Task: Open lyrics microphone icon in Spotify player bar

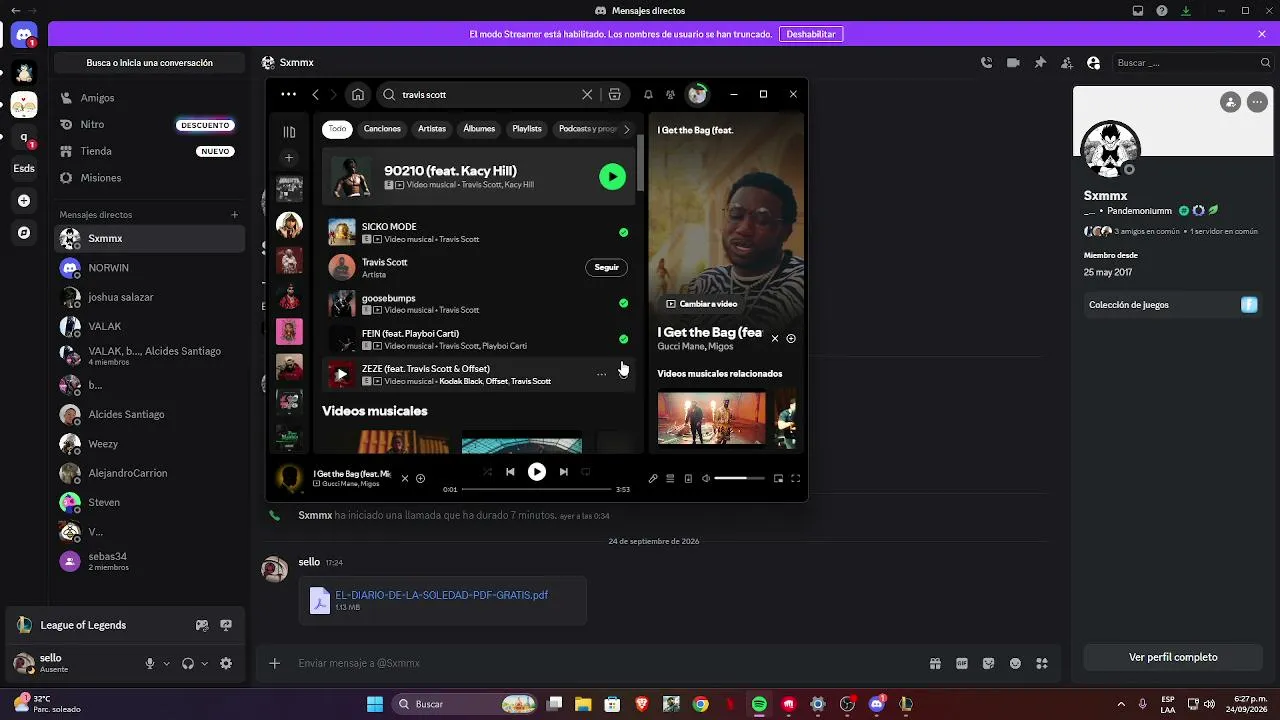Action: [653, 478]
